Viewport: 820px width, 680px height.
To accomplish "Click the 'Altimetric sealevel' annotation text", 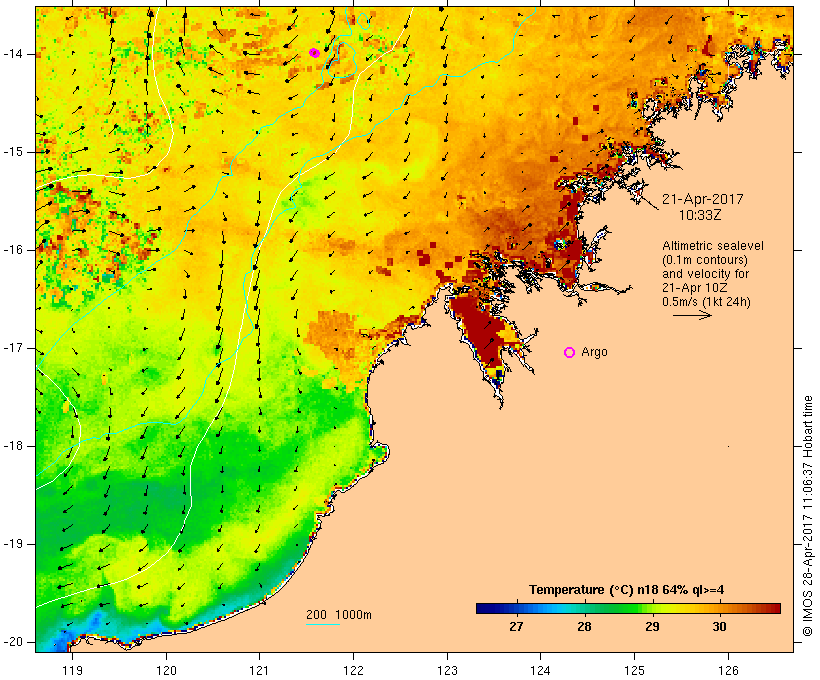I will pos(713,246).
